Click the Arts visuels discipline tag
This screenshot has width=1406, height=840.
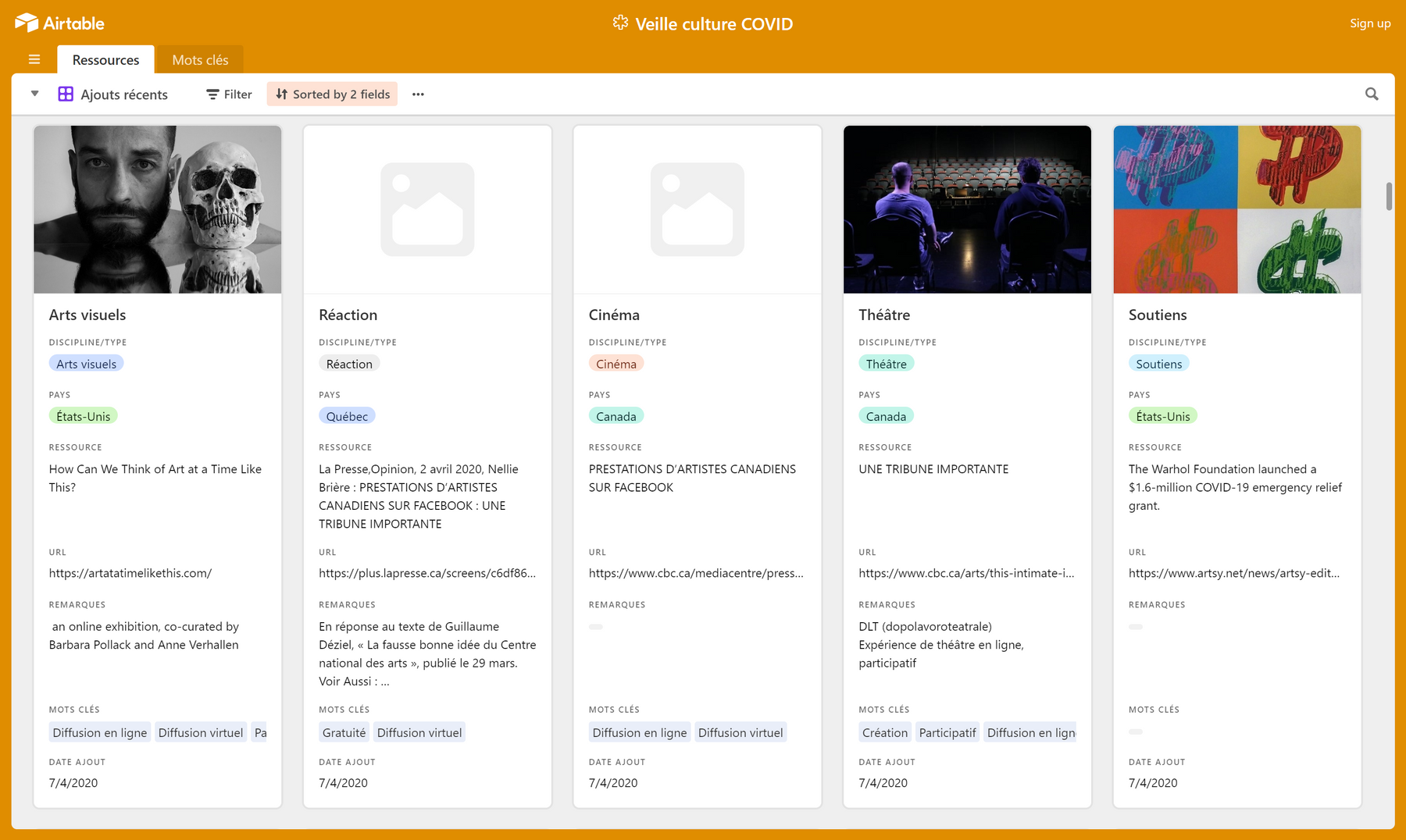point(86,364)
